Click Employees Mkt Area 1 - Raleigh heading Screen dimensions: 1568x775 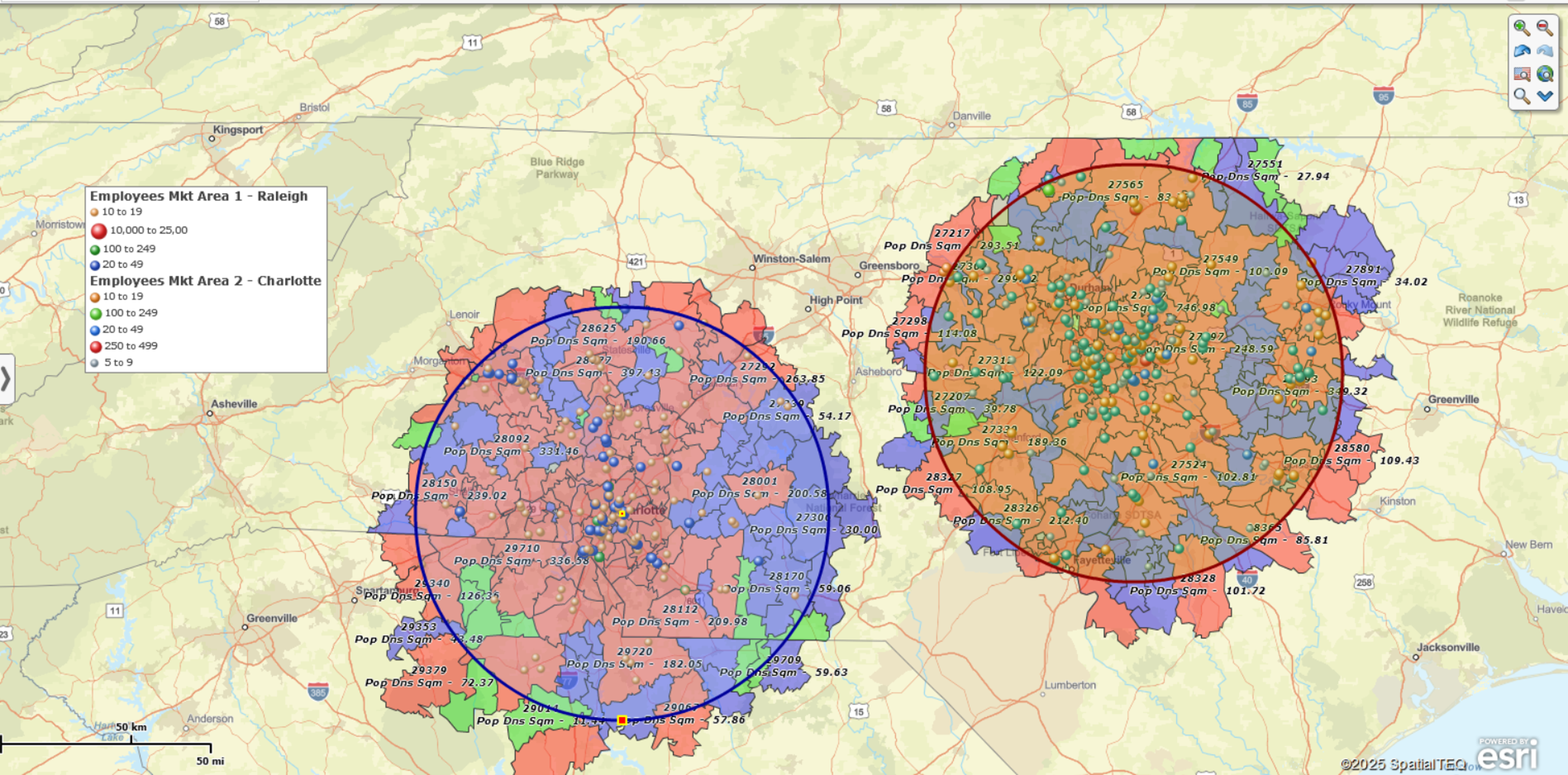click(x=198, y=196)
